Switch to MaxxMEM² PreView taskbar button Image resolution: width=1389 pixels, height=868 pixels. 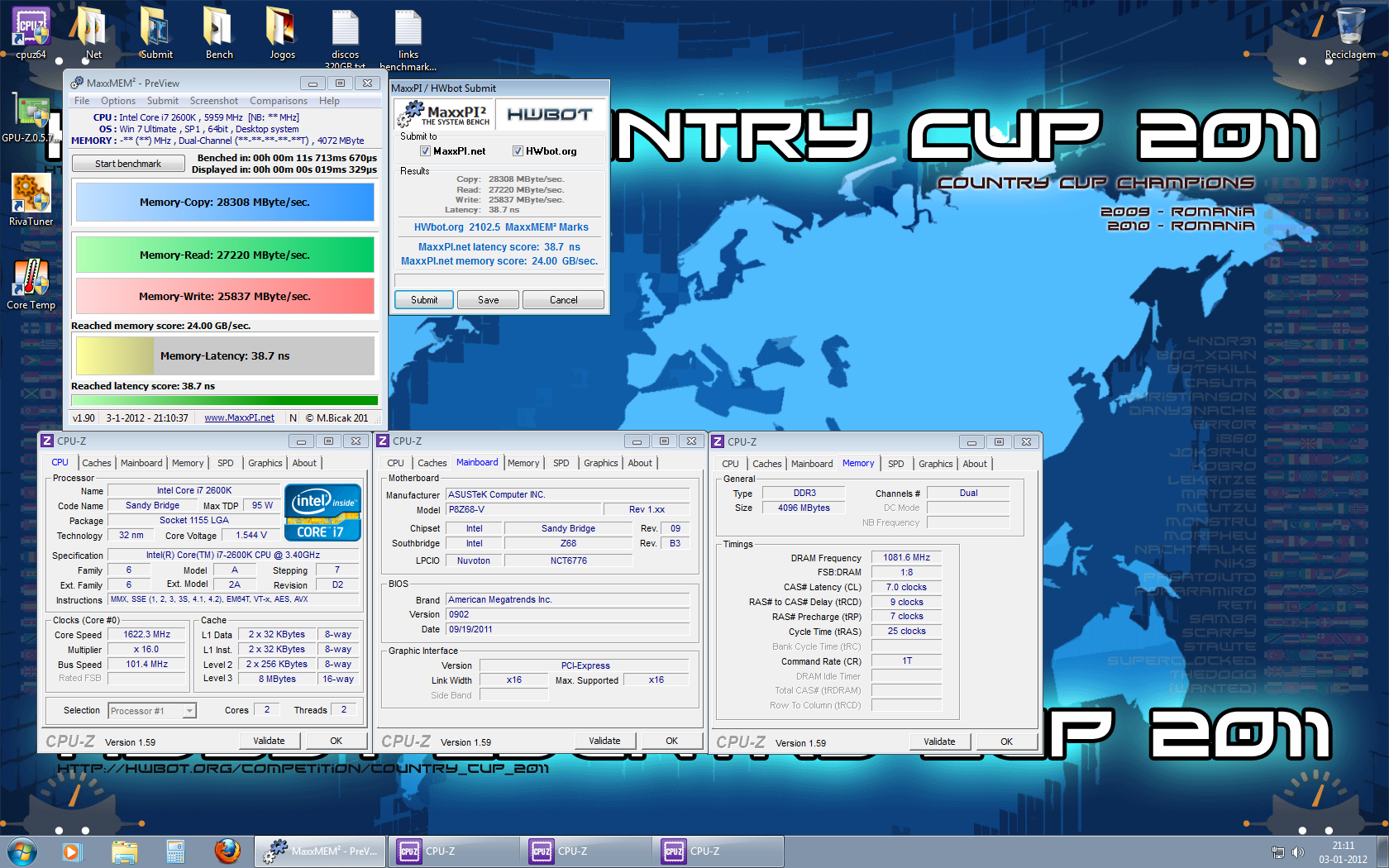point(319,851)
